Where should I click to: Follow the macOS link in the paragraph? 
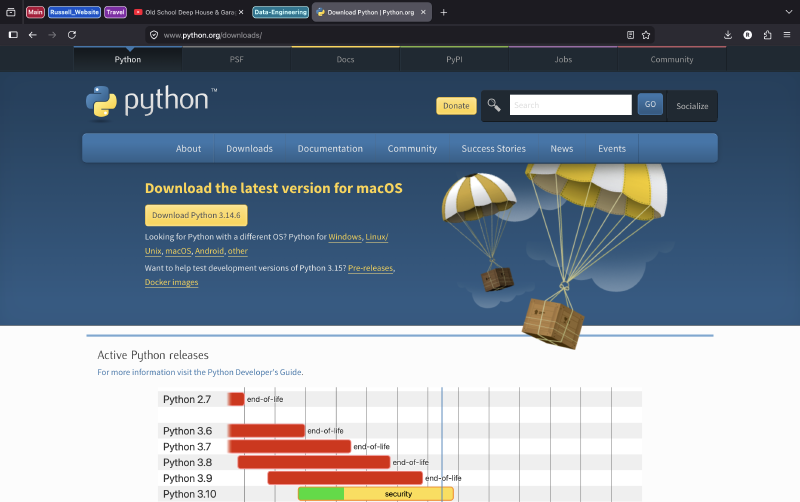point(178,251)
